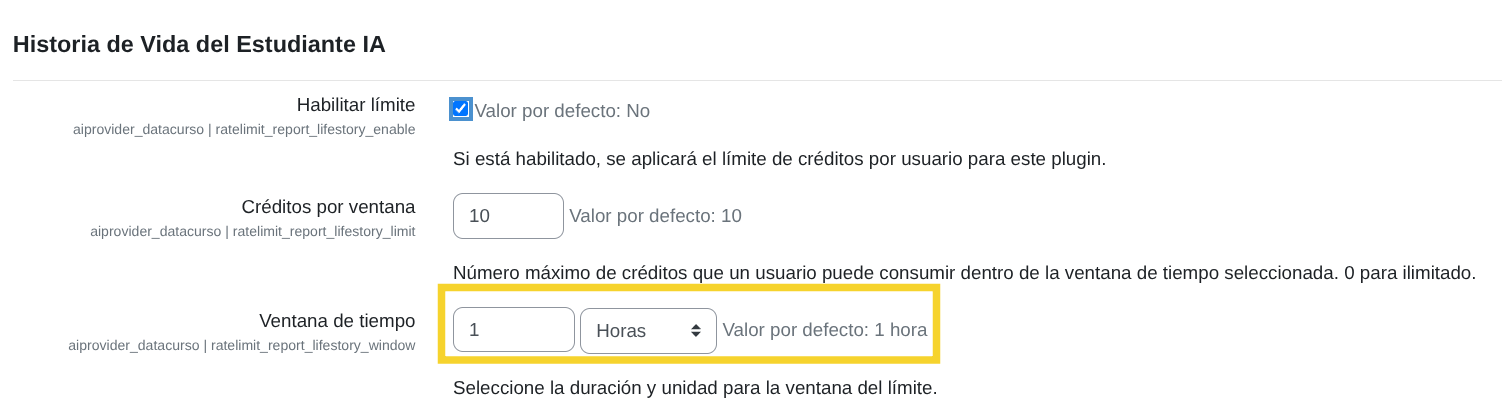Click the Créditos por ventana setting label
This screenshot has width=1502, height=416.
pyautogui.click(x=328, y=207)
